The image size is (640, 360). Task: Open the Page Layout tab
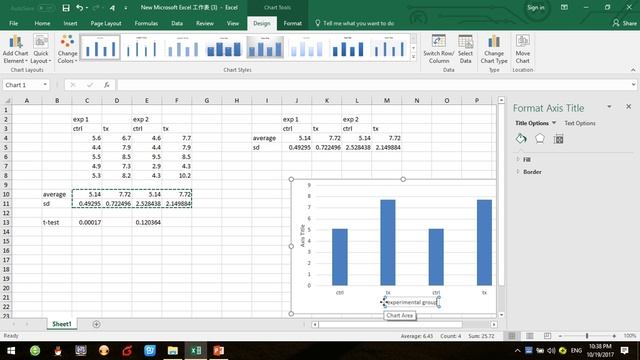106,23
